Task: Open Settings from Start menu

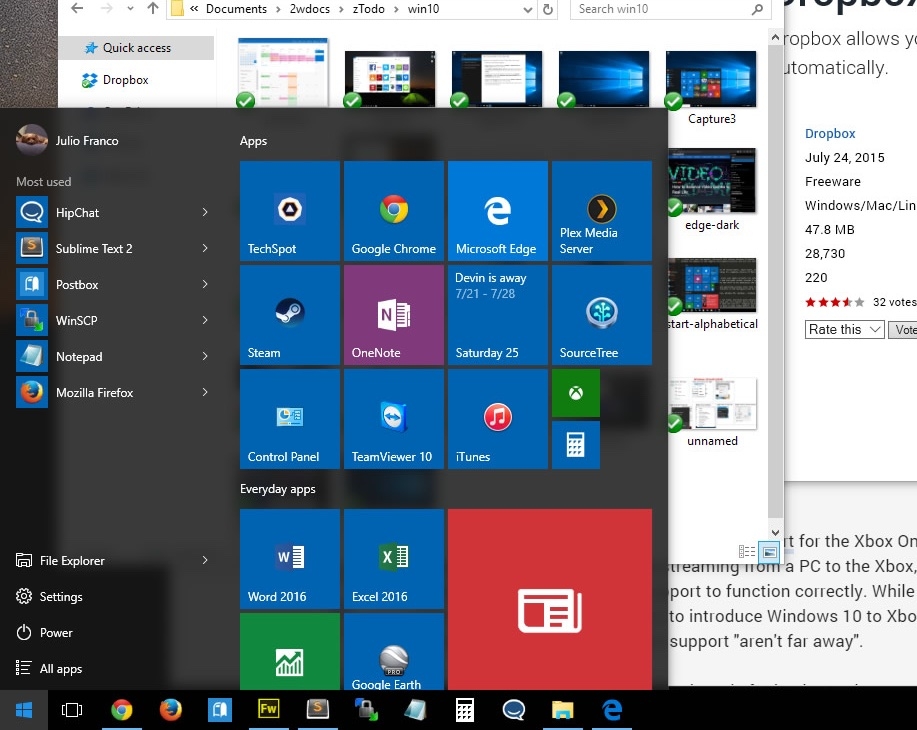Action: 60,597
